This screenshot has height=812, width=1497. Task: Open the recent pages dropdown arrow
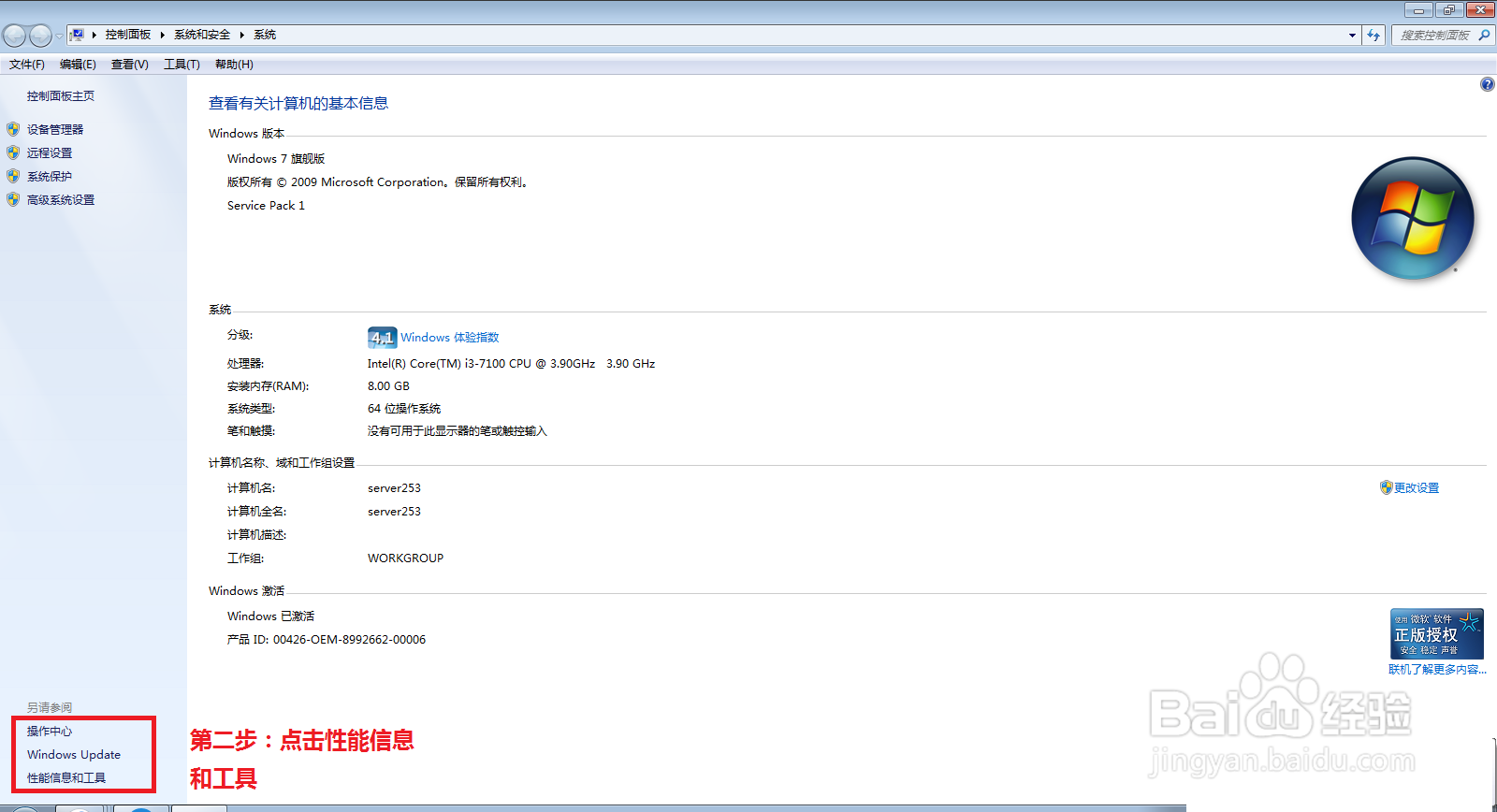click(59, 36)
